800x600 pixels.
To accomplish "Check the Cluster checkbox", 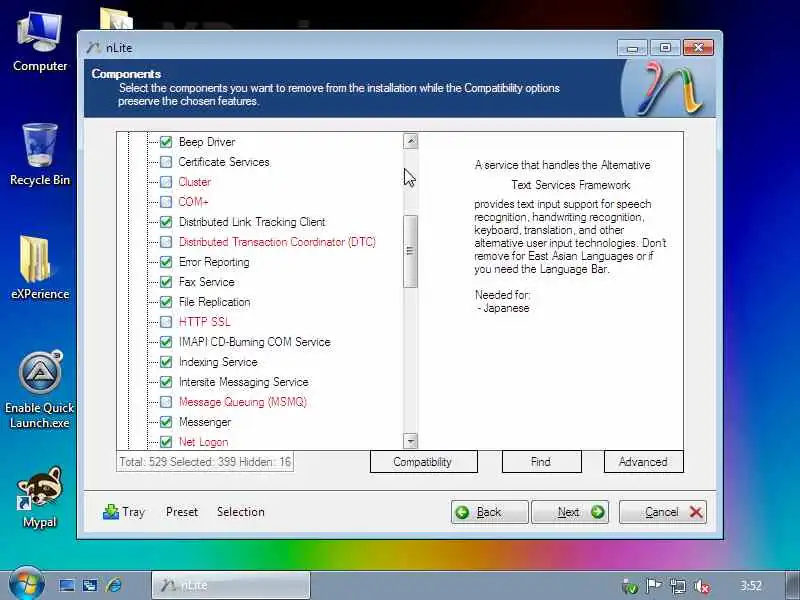I will click(166, 182).
